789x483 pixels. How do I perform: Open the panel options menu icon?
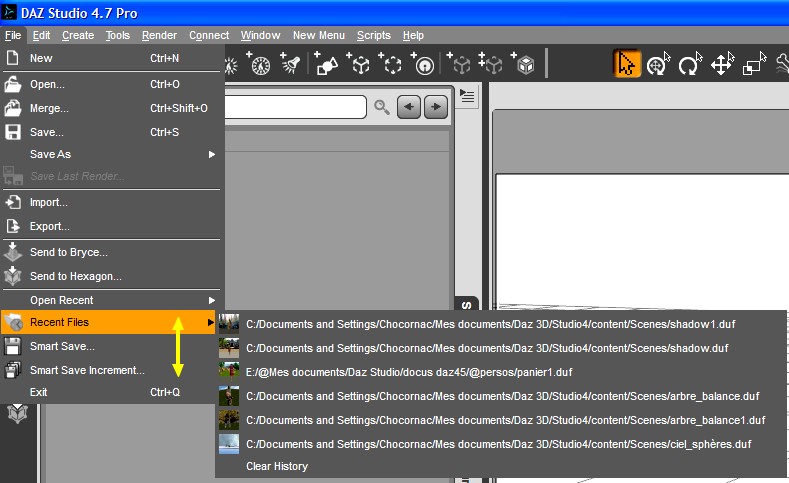tap(467, 96)
